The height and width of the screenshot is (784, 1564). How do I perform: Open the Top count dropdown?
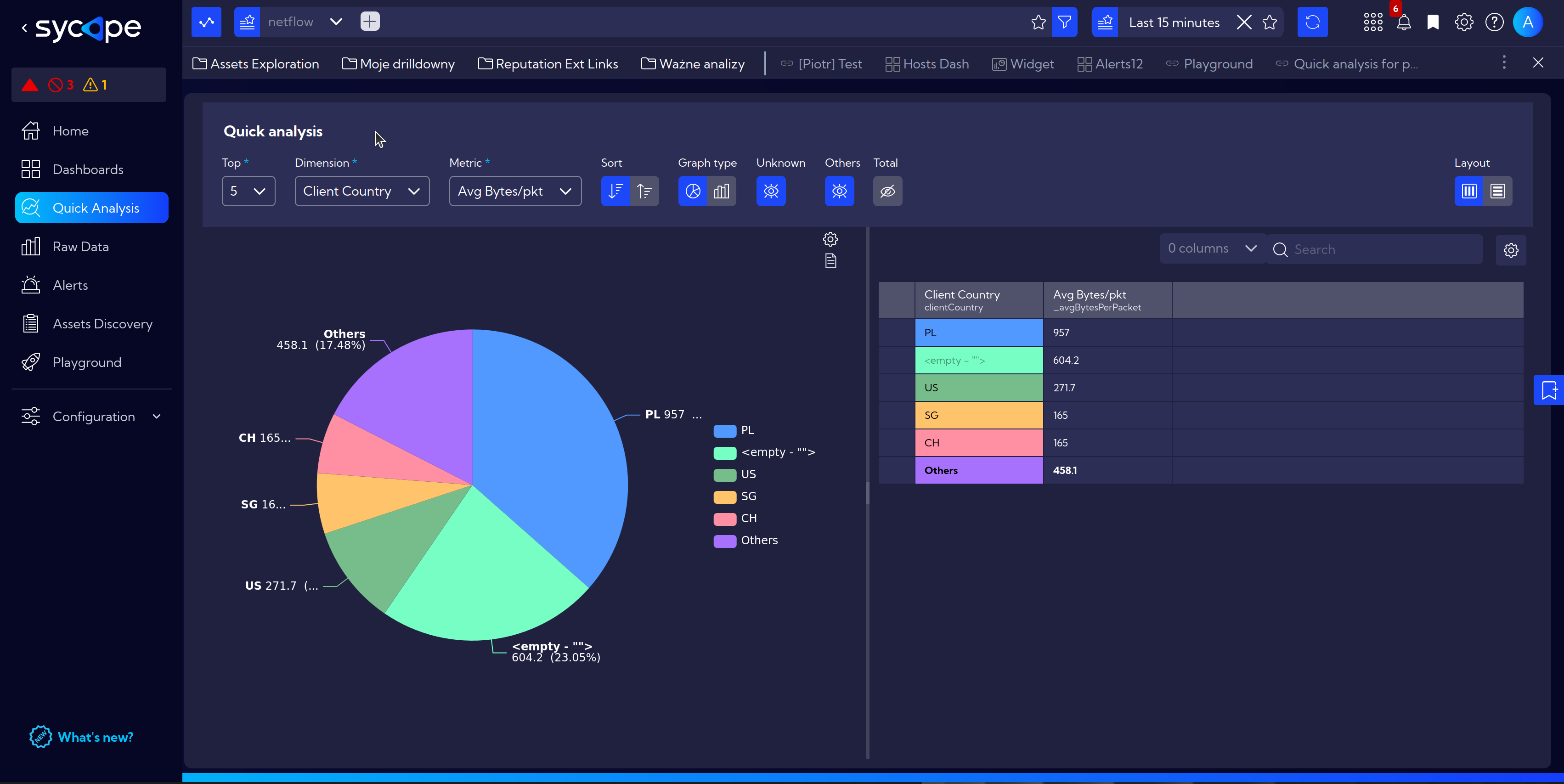(x=248, y=192)
